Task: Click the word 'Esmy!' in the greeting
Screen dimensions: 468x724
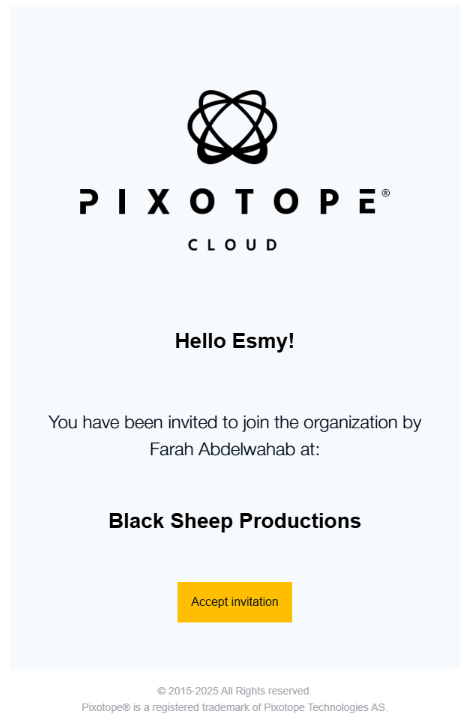Action: pos(263,342)
